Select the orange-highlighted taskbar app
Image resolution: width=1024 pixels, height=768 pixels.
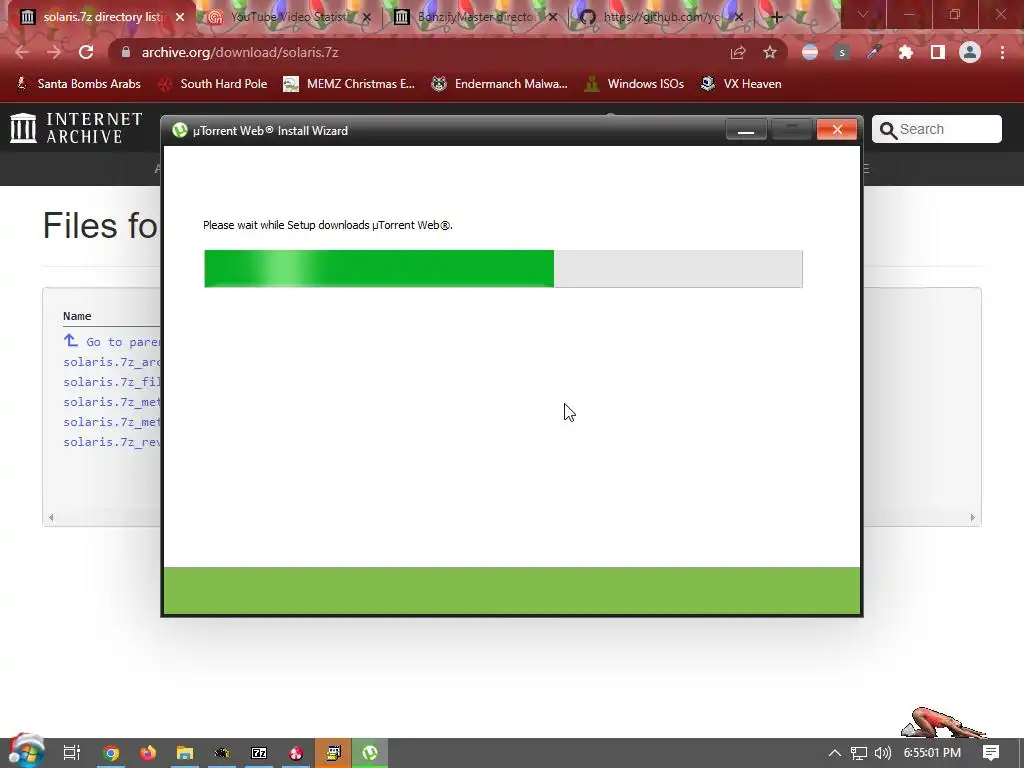(333, 753)
